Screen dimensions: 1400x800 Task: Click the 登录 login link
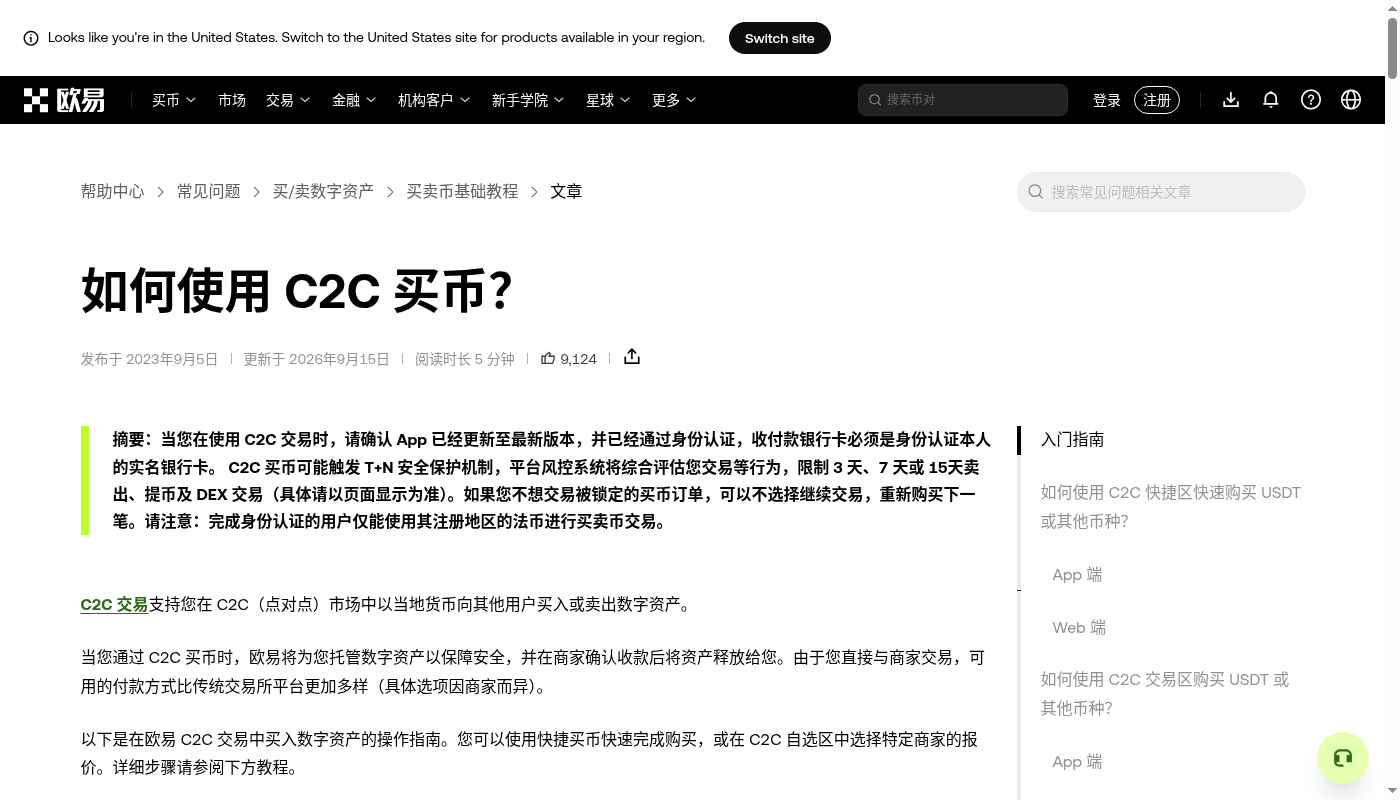[x=1107, y=100]
